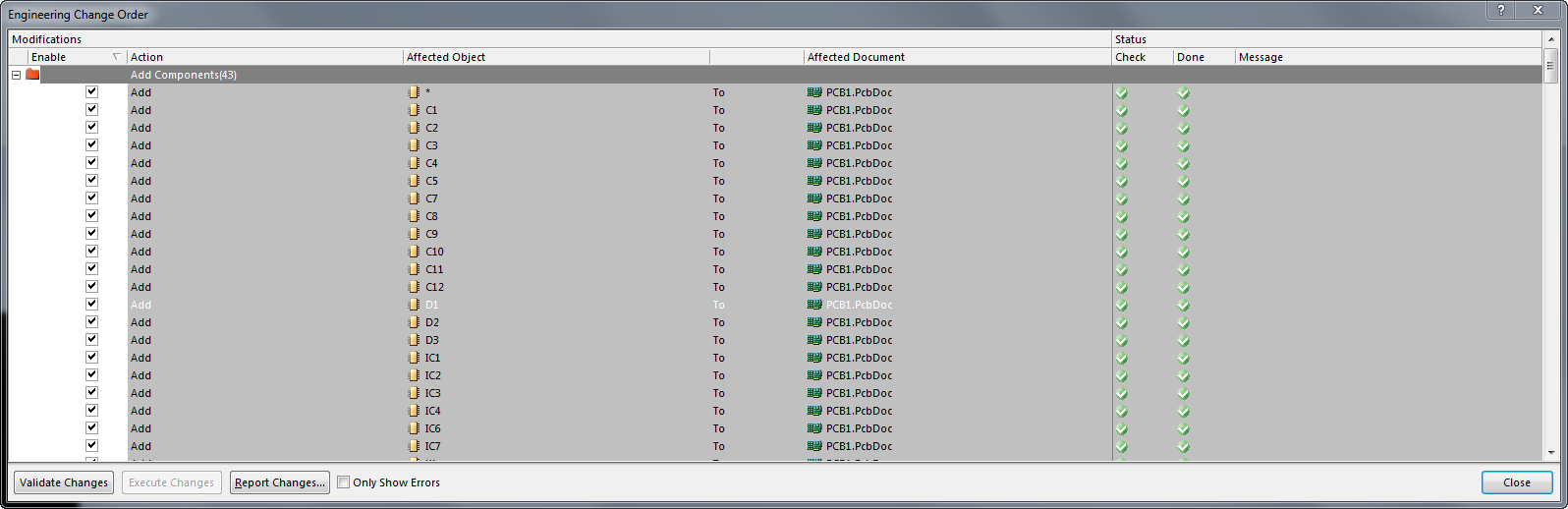The image size is (1568, 509).
Task: Click the PCB document icon in C8 row
Action: (814, 216)
